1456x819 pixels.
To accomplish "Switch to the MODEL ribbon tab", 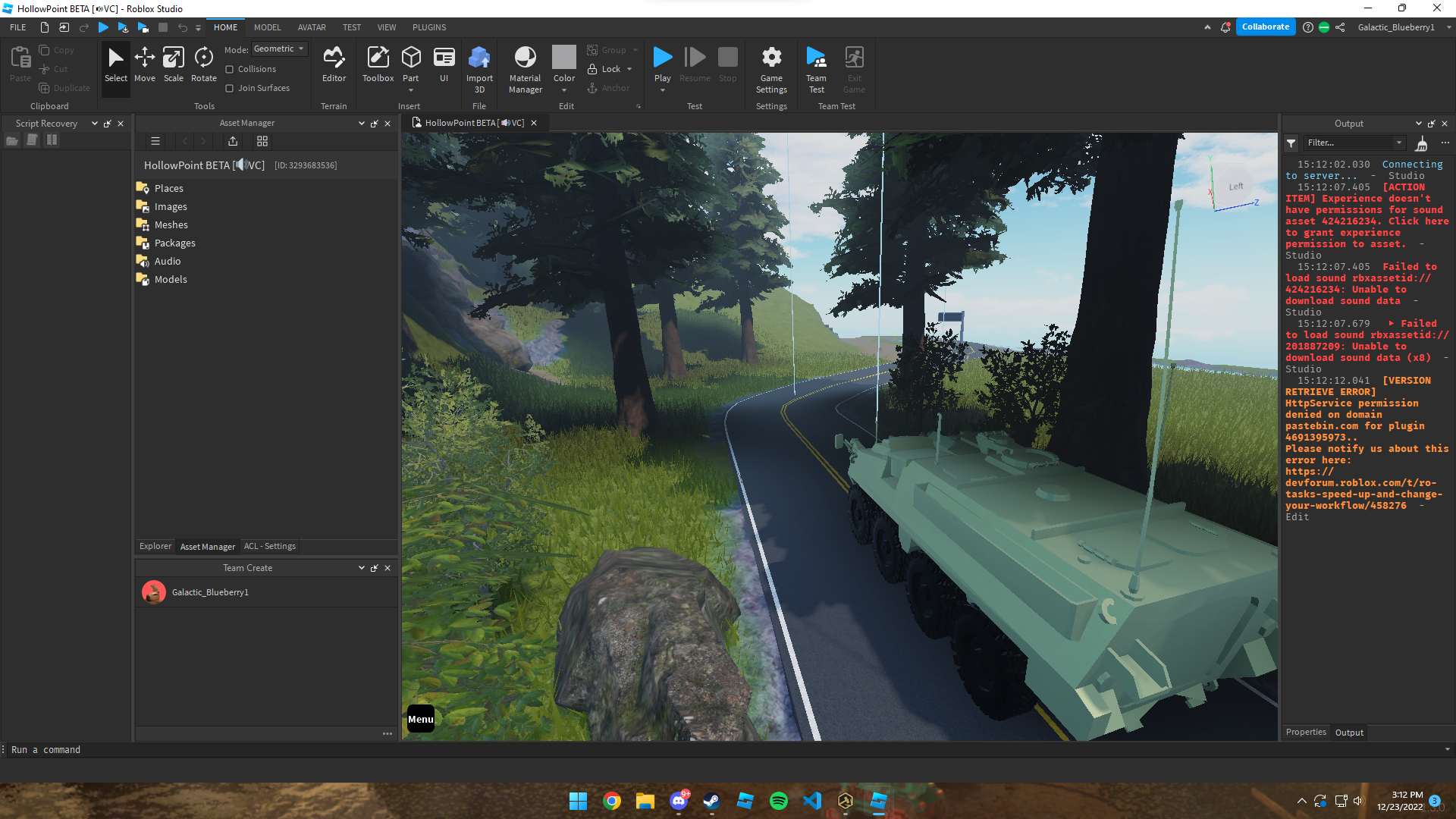I will [x=267, y=27].
